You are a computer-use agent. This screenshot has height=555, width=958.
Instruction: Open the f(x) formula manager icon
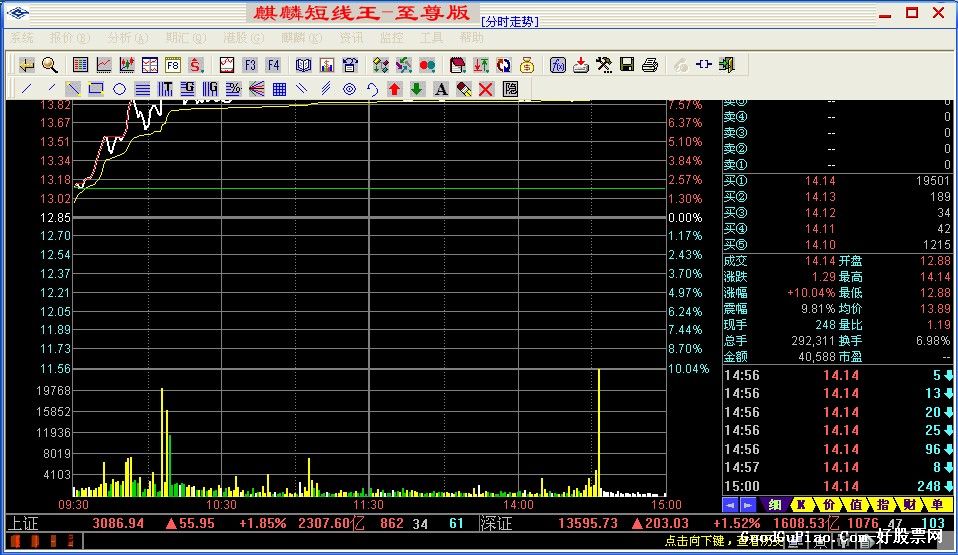(557, 65)
